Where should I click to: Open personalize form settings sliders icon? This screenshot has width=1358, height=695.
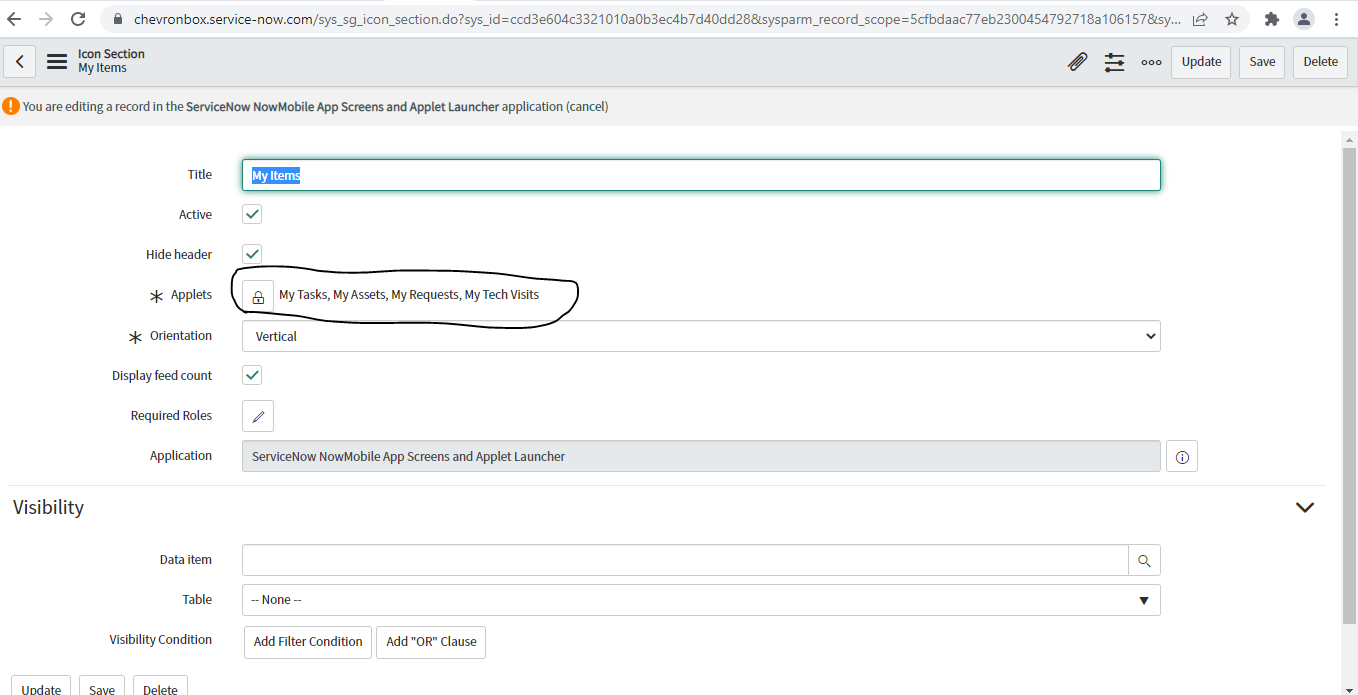click(1114, 62)
